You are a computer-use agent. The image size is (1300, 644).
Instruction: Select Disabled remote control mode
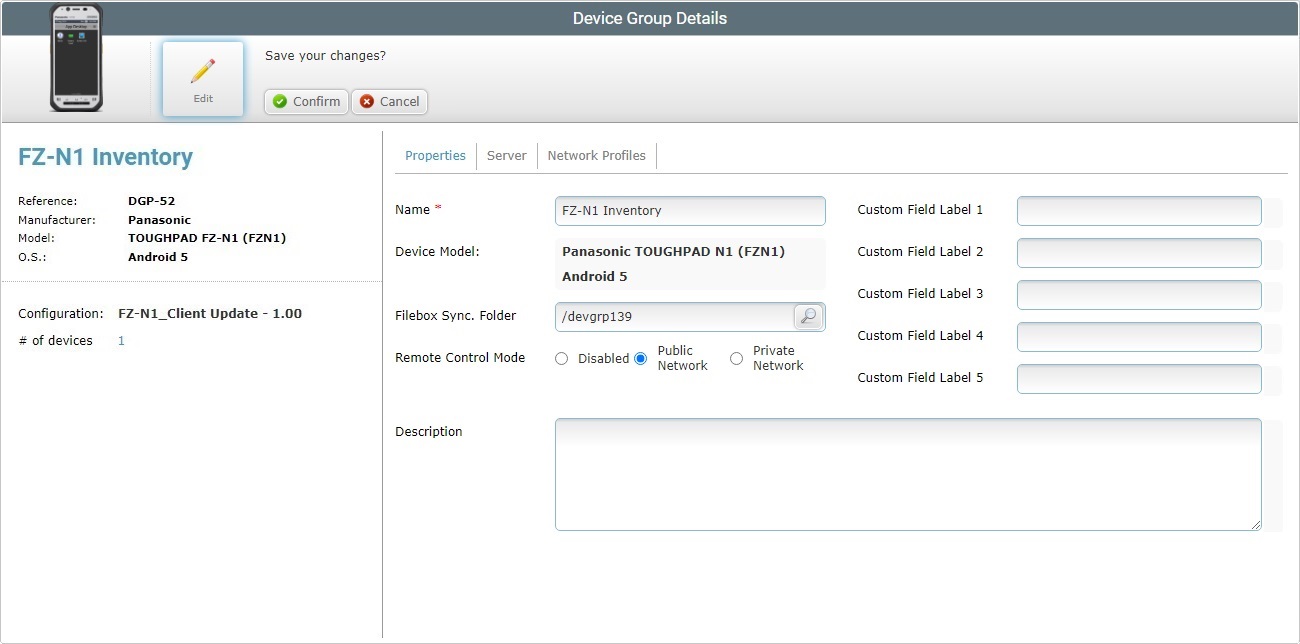pyautogui.click(x=561, y=358)
